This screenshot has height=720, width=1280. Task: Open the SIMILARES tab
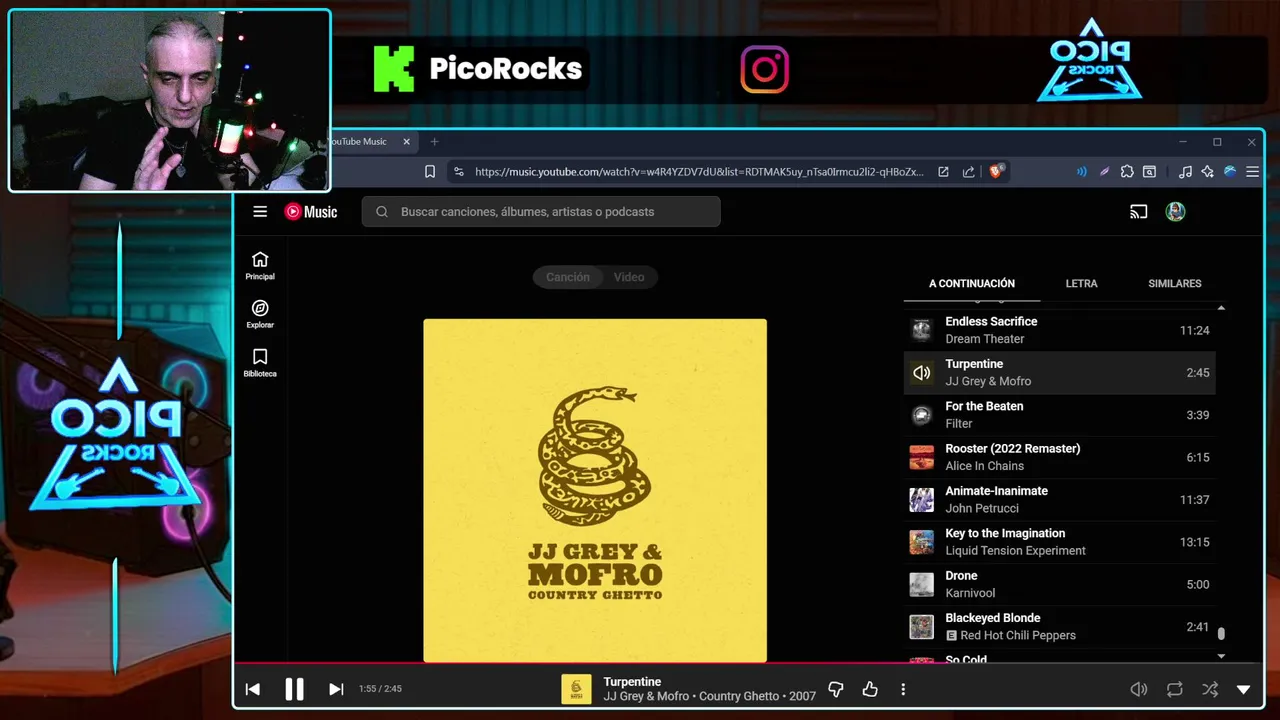1174,283
